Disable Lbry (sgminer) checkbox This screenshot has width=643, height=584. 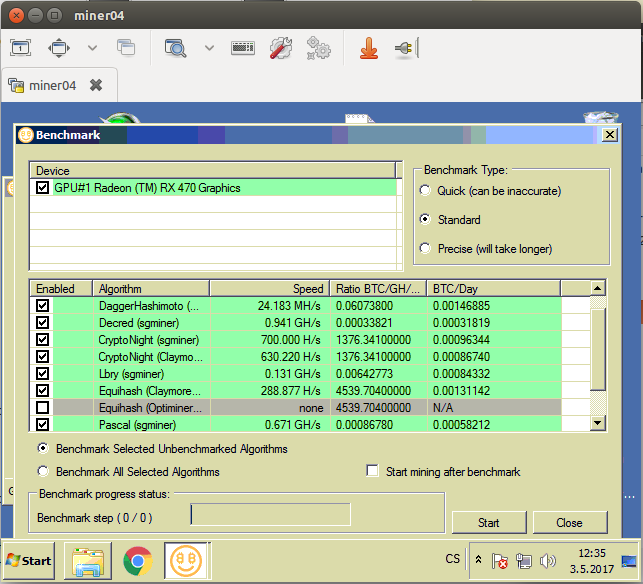pyautogui.click(x=42, y=374)
